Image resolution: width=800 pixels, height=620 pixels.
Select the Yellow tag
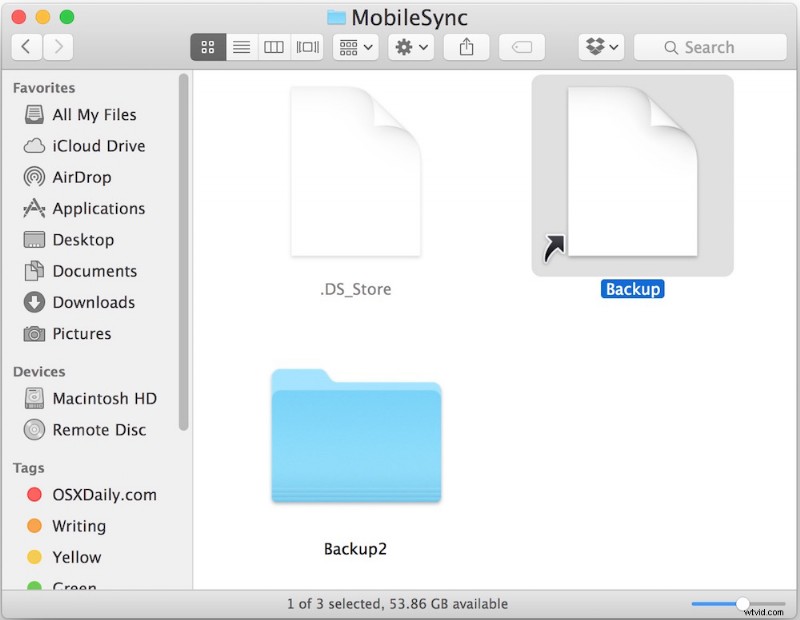(x=77, y=557)
